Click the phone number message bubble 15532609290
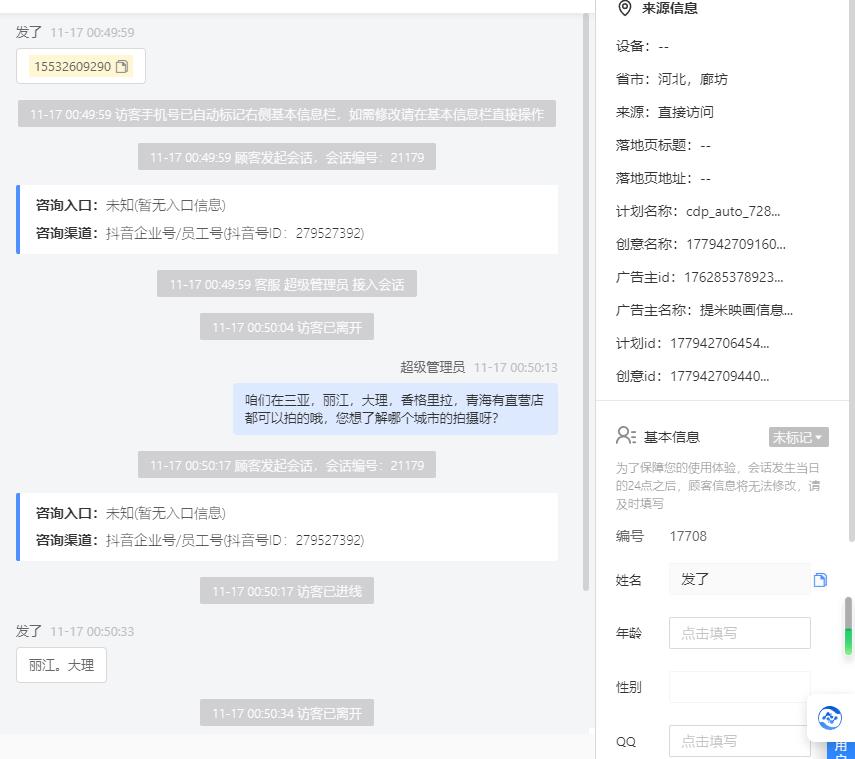The image size is (855, 759). point(81,67)
